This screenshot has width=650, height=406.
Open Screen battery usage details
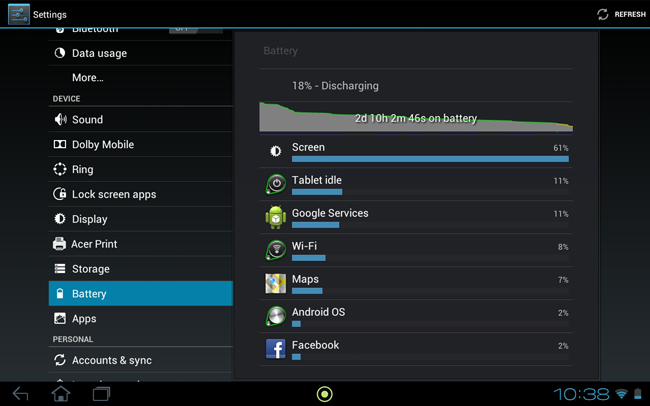coord(416,152)
